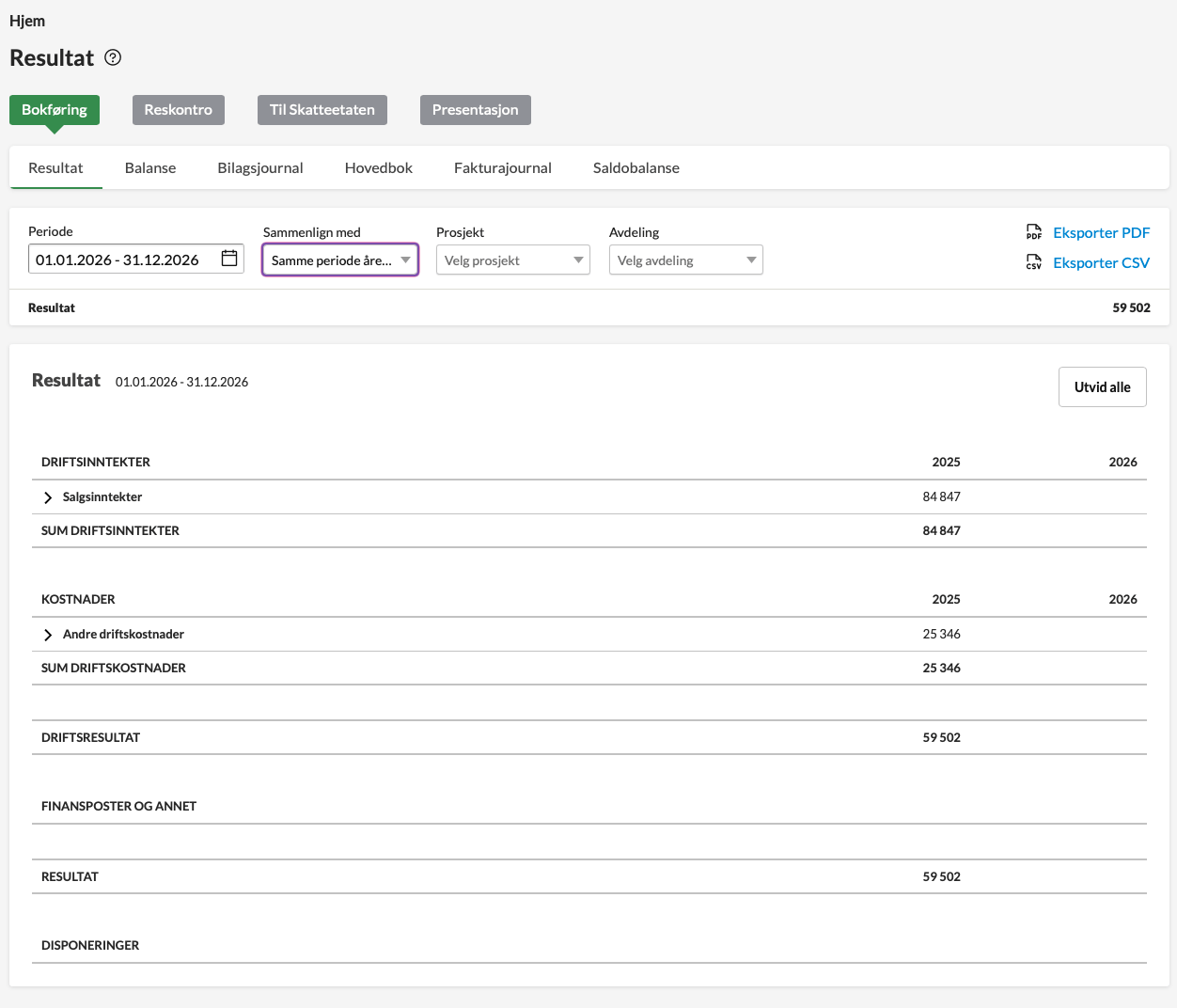Viewport: 1177px width, 1008px height.
Task: Click the PDF file icon
Action: click(x=1034, y=232)
